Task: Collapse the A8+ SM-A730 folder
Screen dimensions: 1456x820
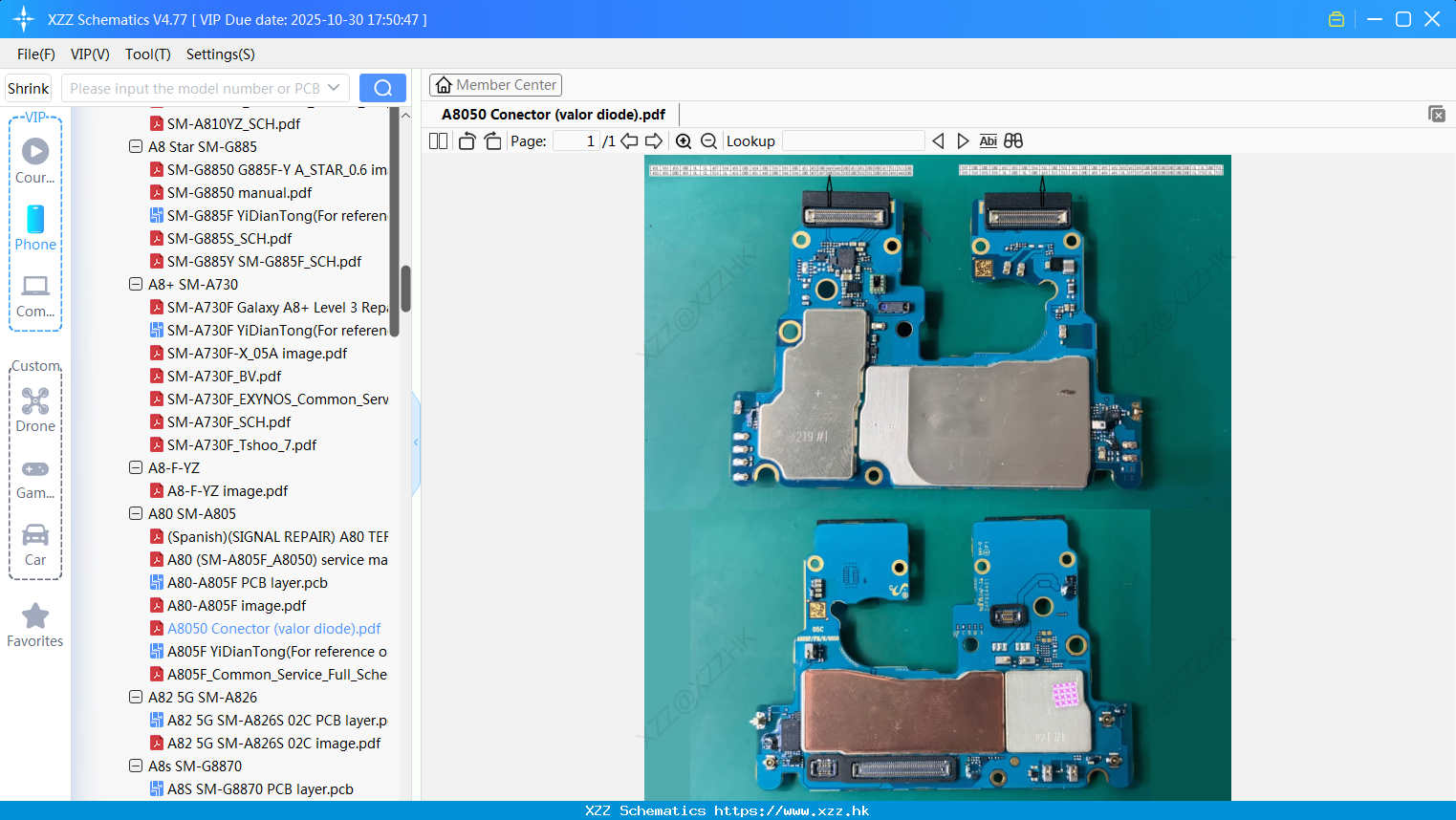Action: pyautogui.click(x=136, y=285)
